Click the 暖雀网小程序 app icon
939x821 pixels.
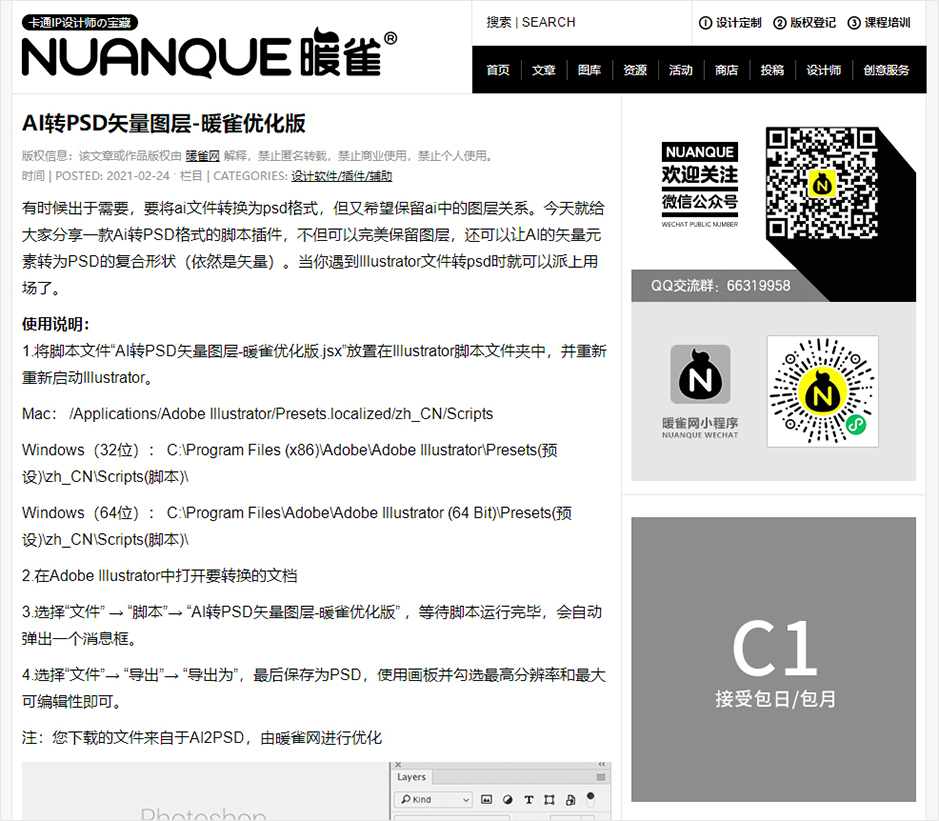pyautogui.click(x=699, y=374)
